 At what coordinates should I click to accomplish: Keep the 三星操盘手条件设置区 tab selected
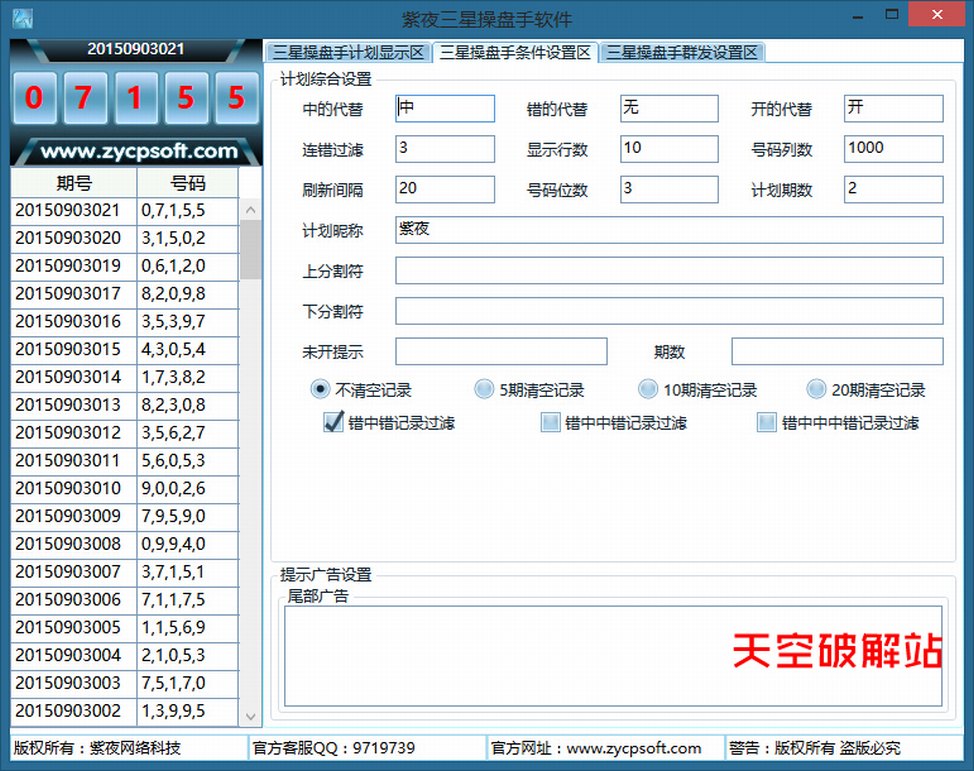point(514,52)
